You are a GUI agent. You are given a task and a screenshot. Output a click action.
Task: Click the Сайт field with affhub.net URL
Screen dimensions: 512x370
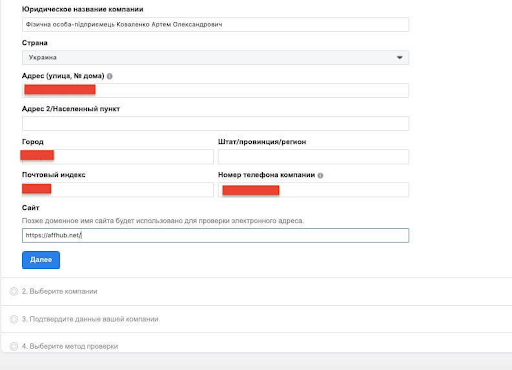(215, 235)
